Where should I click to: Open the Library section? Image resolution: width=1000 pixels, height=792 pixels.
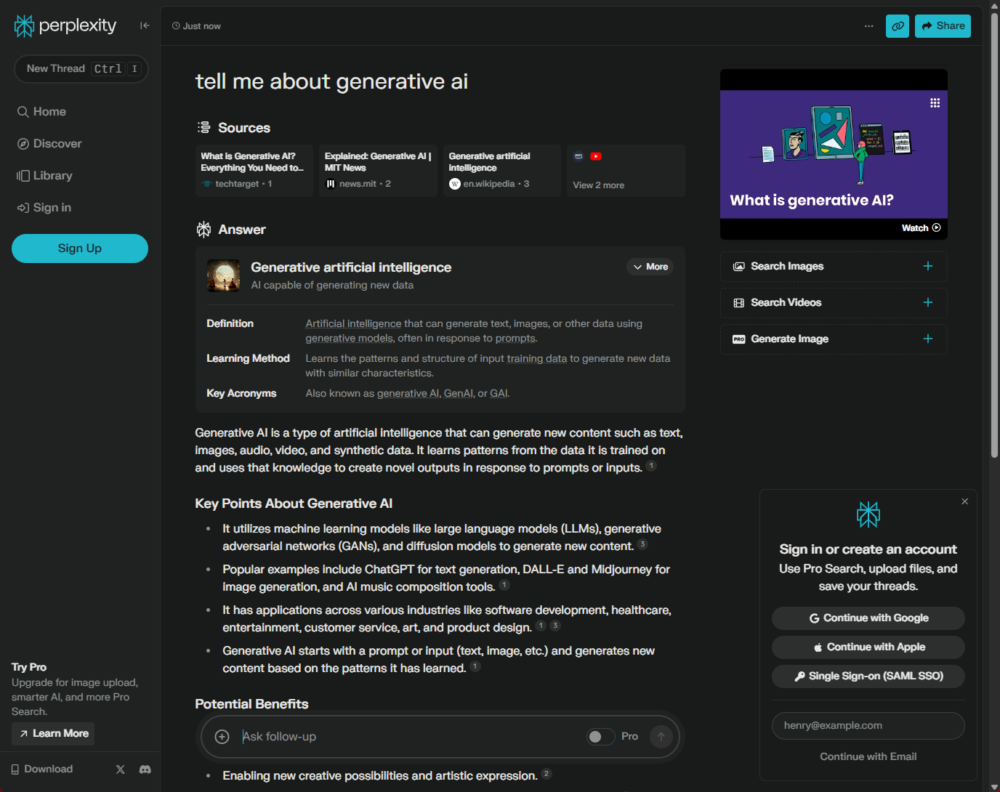[44, 175]
